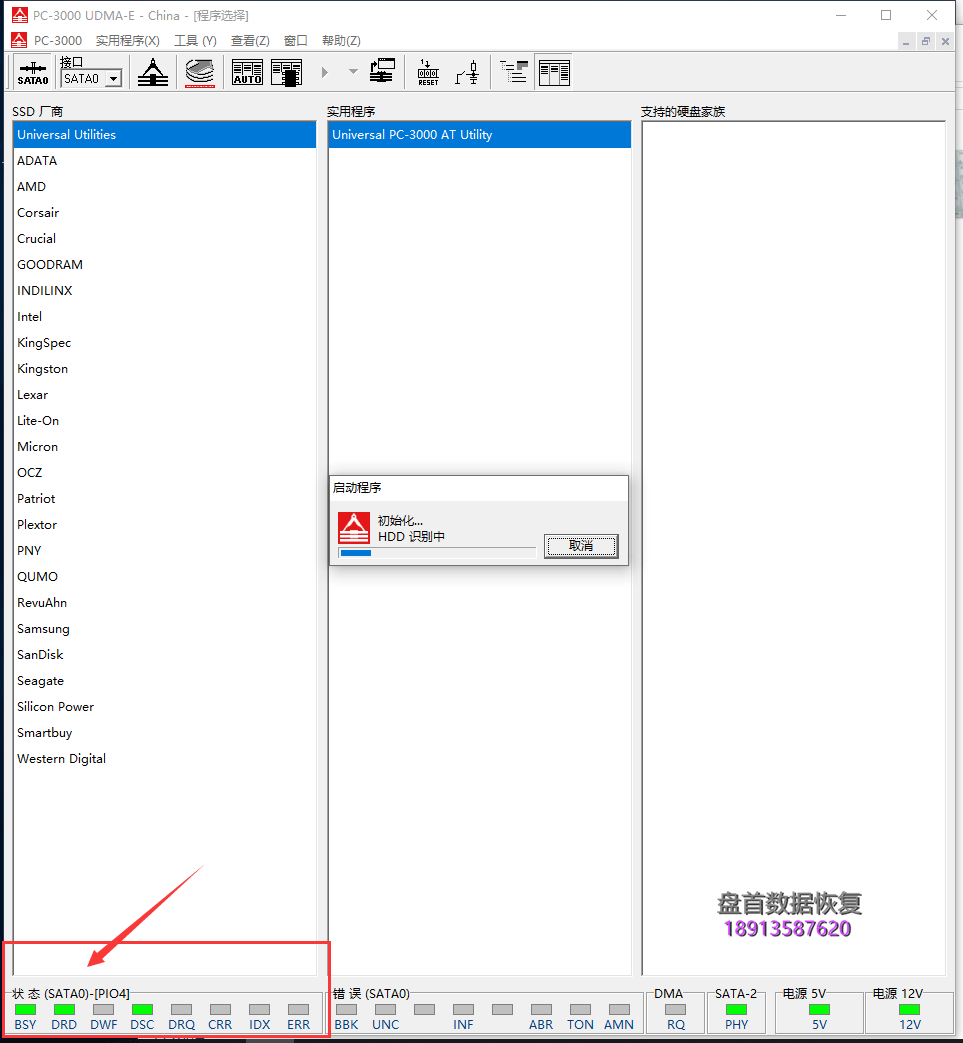This screenshot has height=1043, width=963.
Task: Click the SATA-2 PHY indicator
Action: pyautogui.click(x=736, y=1010)
